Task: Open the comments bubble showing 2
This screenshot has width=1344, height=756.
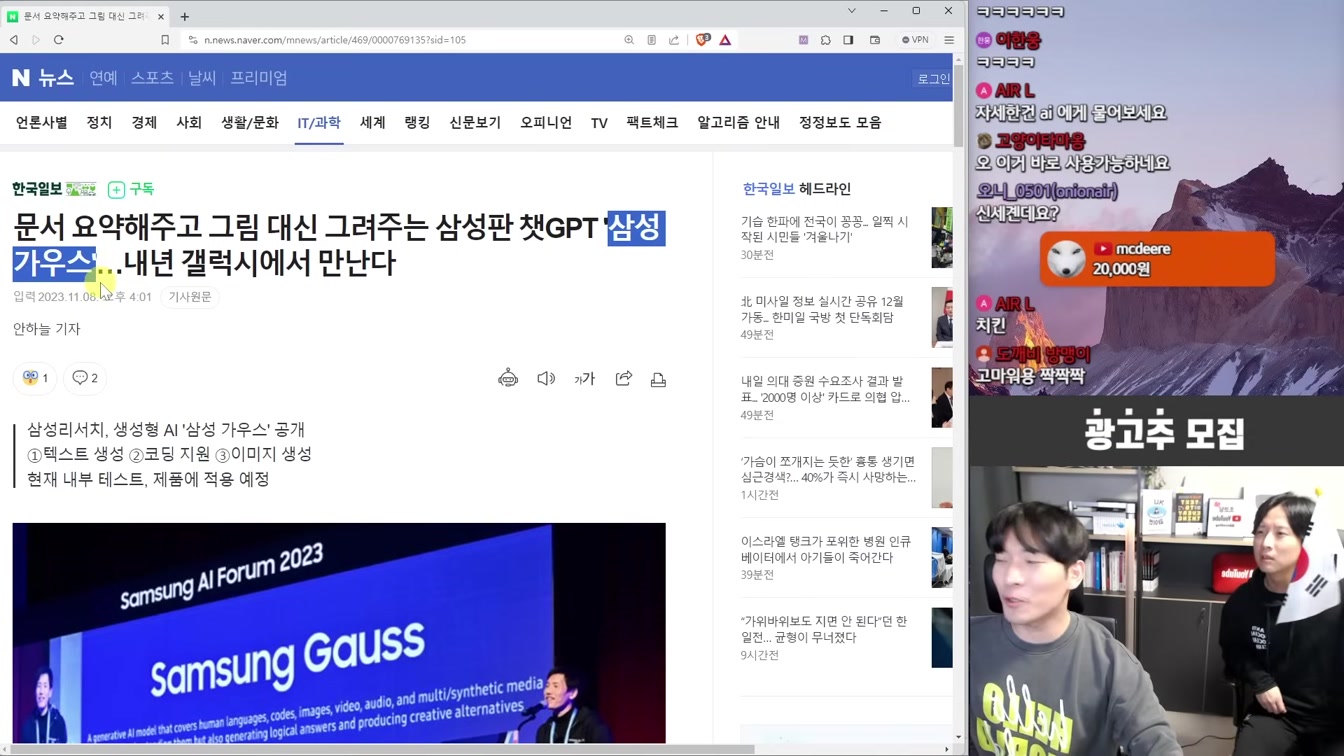Action: coord(85,378)
